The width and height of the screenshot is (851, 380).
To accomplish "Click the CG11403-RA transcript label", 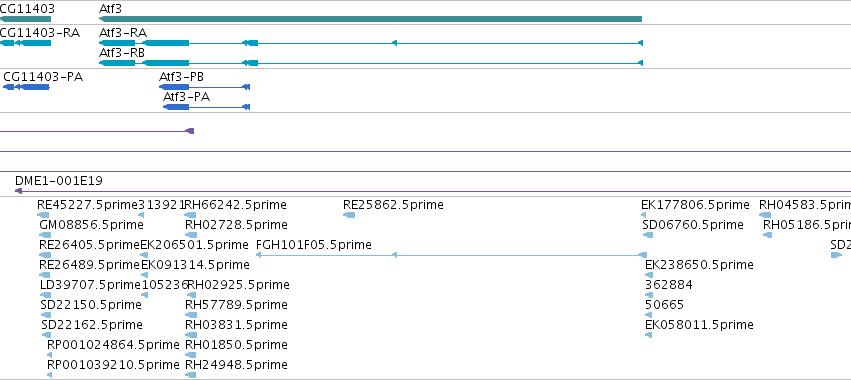I will coord(40,33).
